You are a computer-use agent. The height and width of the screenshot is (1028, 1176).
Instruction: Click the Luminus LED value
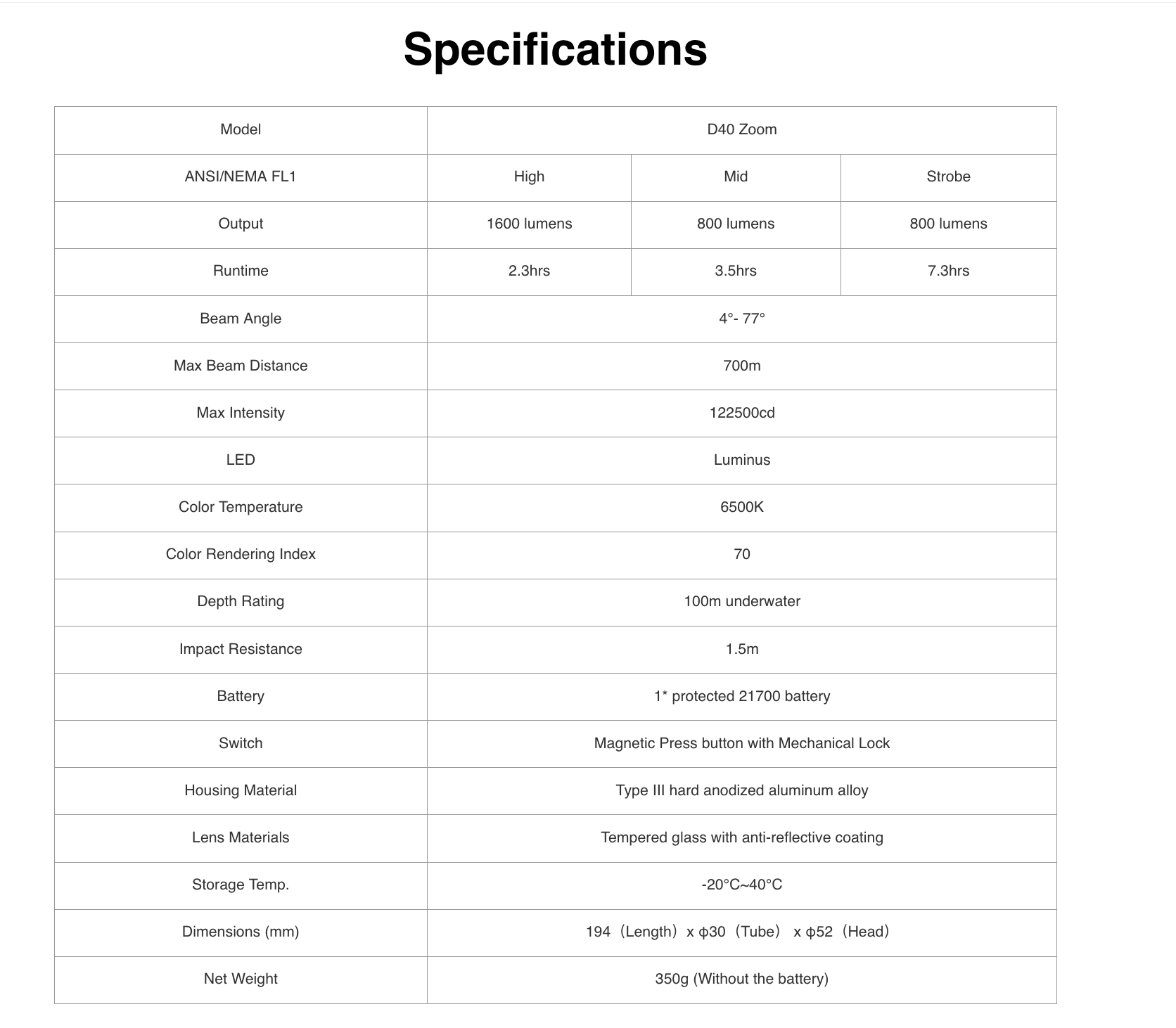point(741,460)
